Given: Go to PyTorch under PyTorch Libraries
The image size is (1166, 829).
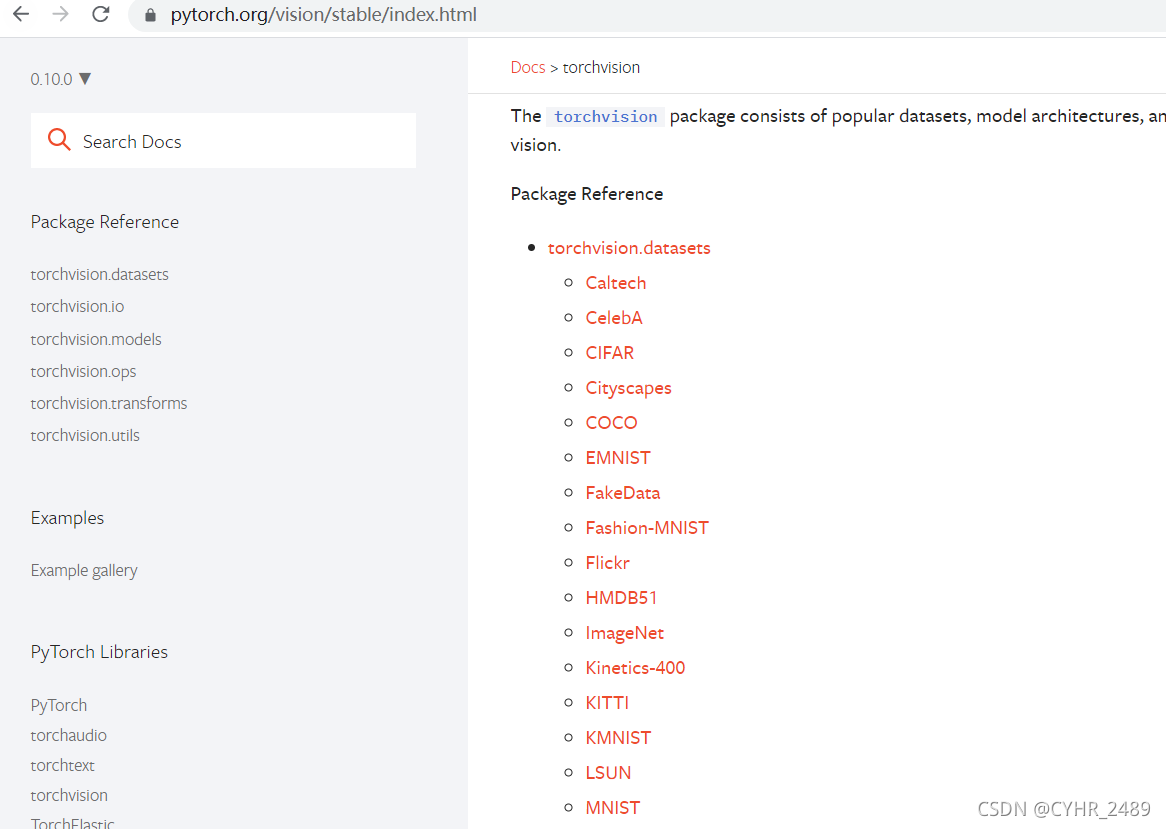Looking at the screenshot, I should tap(59, 705).
